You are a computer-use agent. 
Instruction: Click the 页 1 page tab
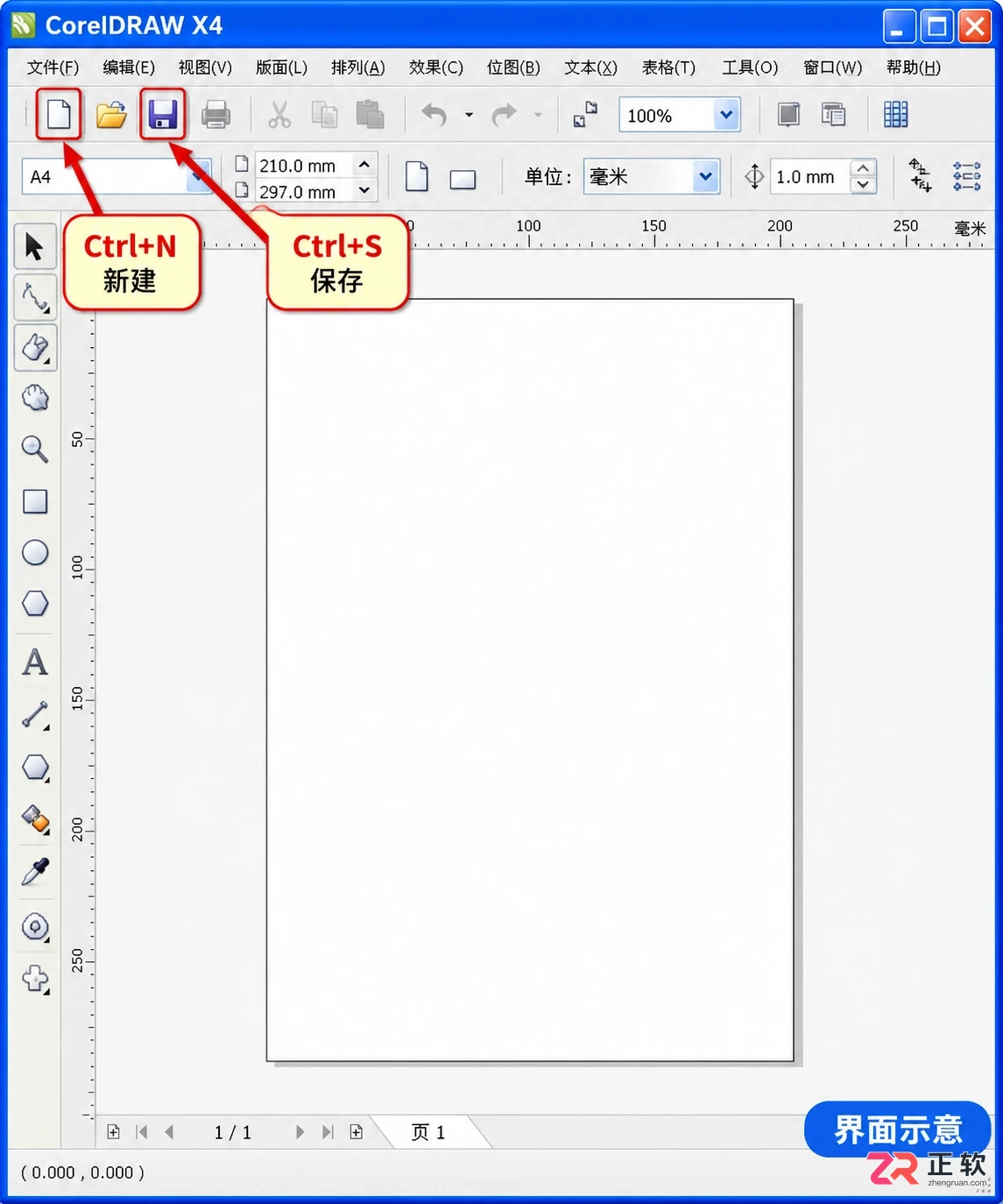428,1132
